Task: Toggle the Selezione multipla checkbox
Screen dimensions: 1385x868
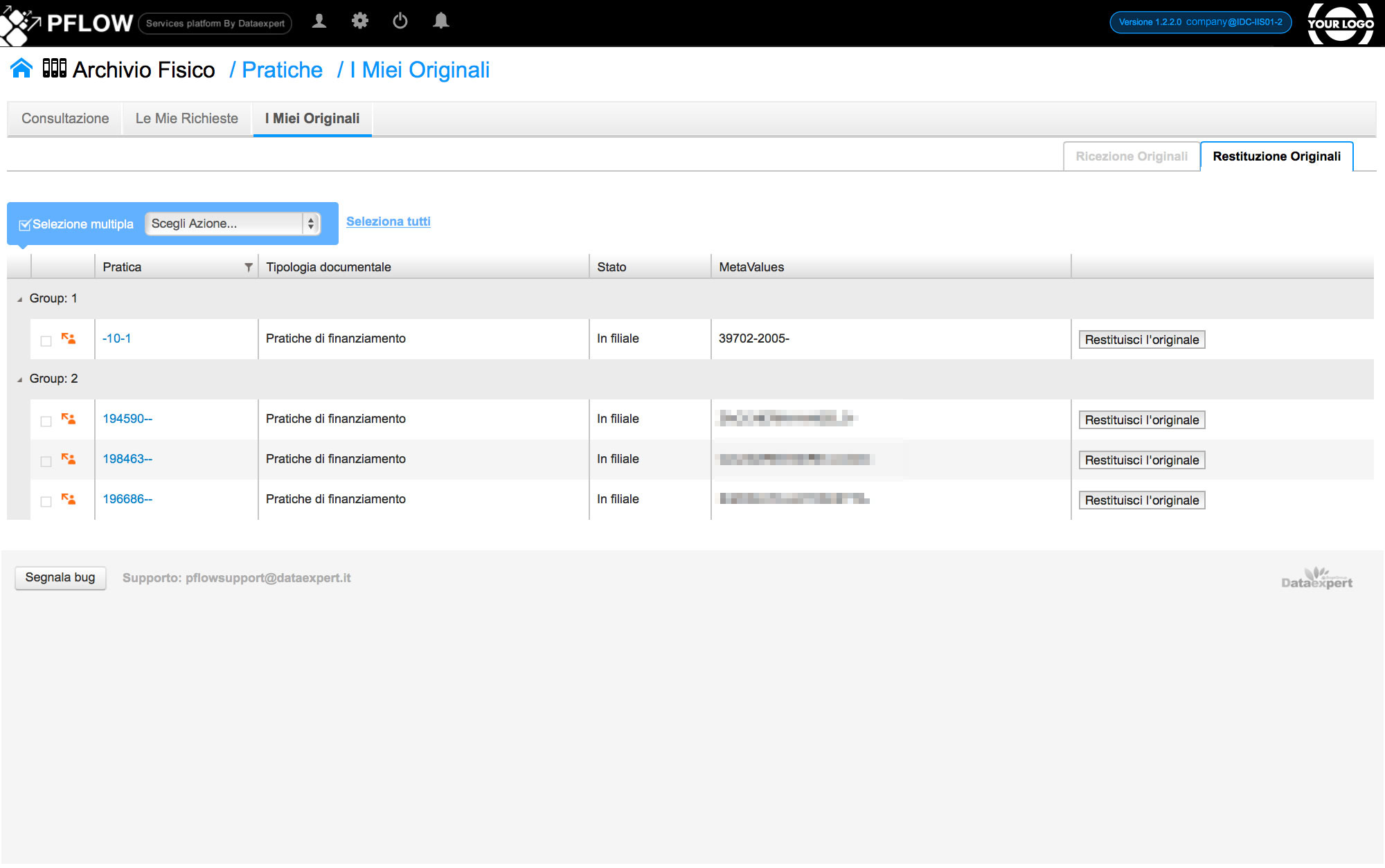Action: pyautogui.click(x=25, y=224)
